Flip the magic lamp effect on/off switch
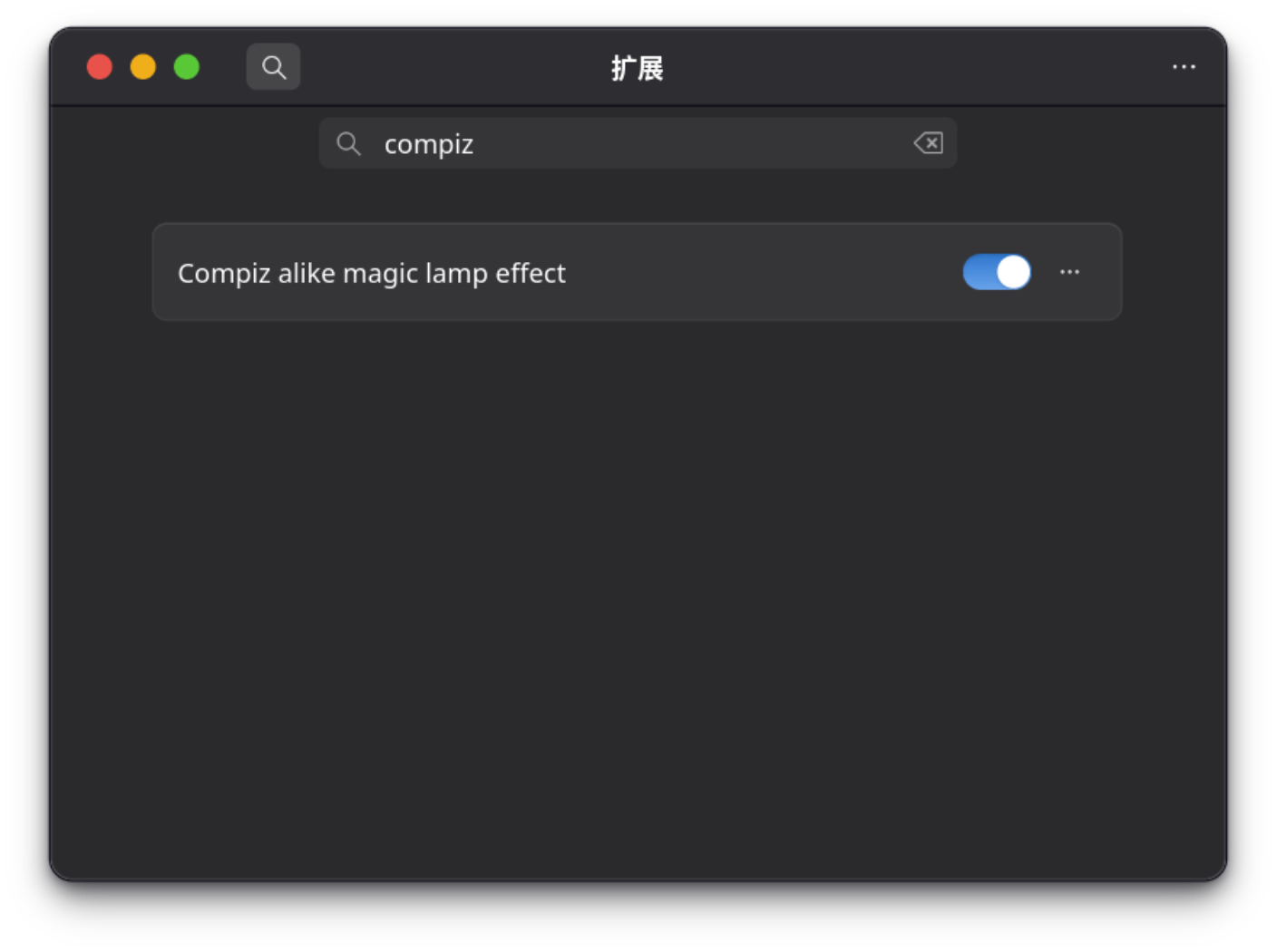Viewport: 1277px width, 952px height. click(997, 272)
